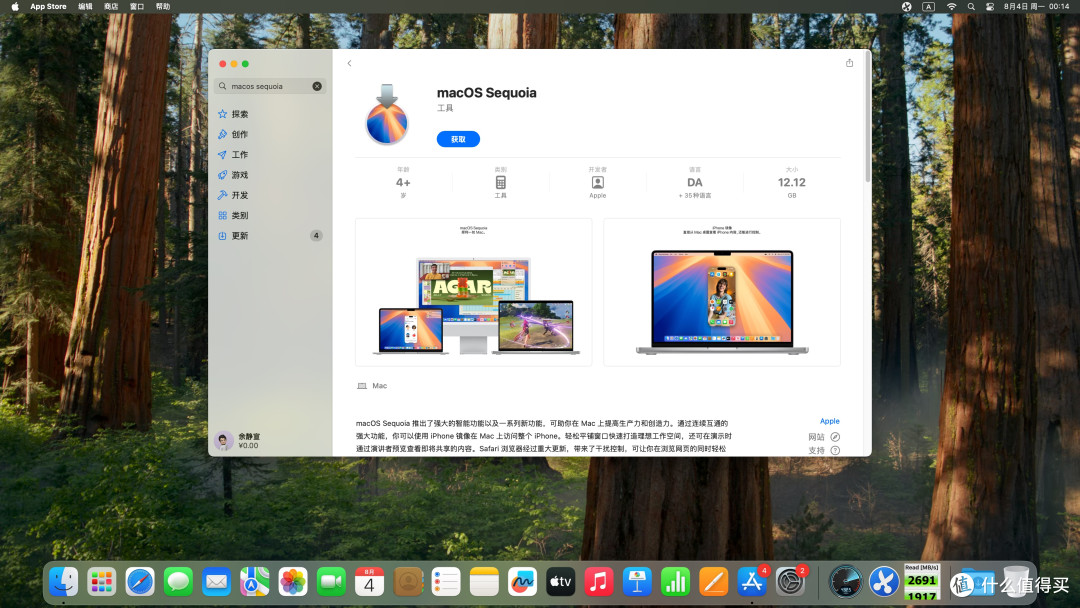This screenshot has width=1080, height=608.
Task: Click the App Store window scrollbar
Action: click(x=867, y=117)
